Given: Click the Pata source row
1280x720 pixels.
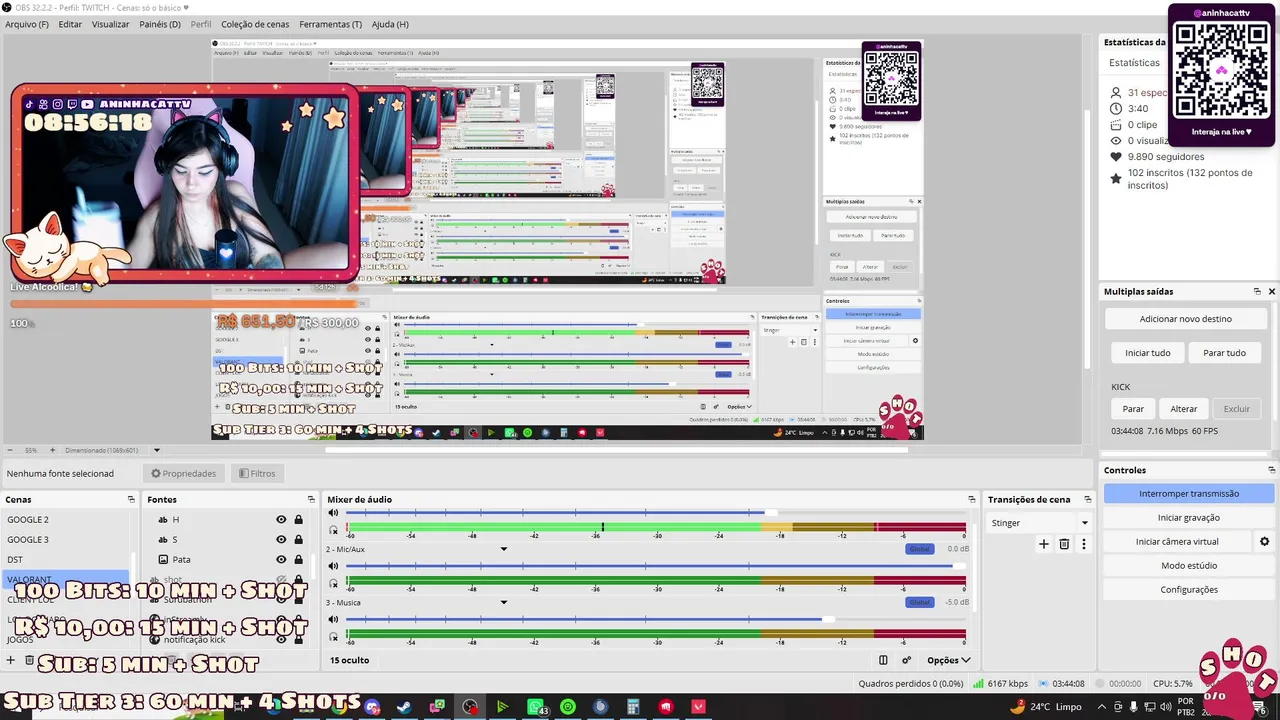Looking at the screenshot, I should [x=225, y=559].
